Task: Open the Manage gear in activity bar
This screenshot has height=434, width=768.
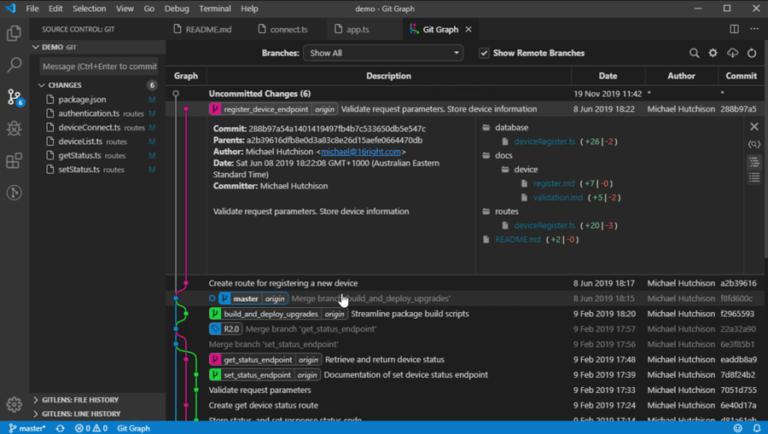Action: pos(14,404)
